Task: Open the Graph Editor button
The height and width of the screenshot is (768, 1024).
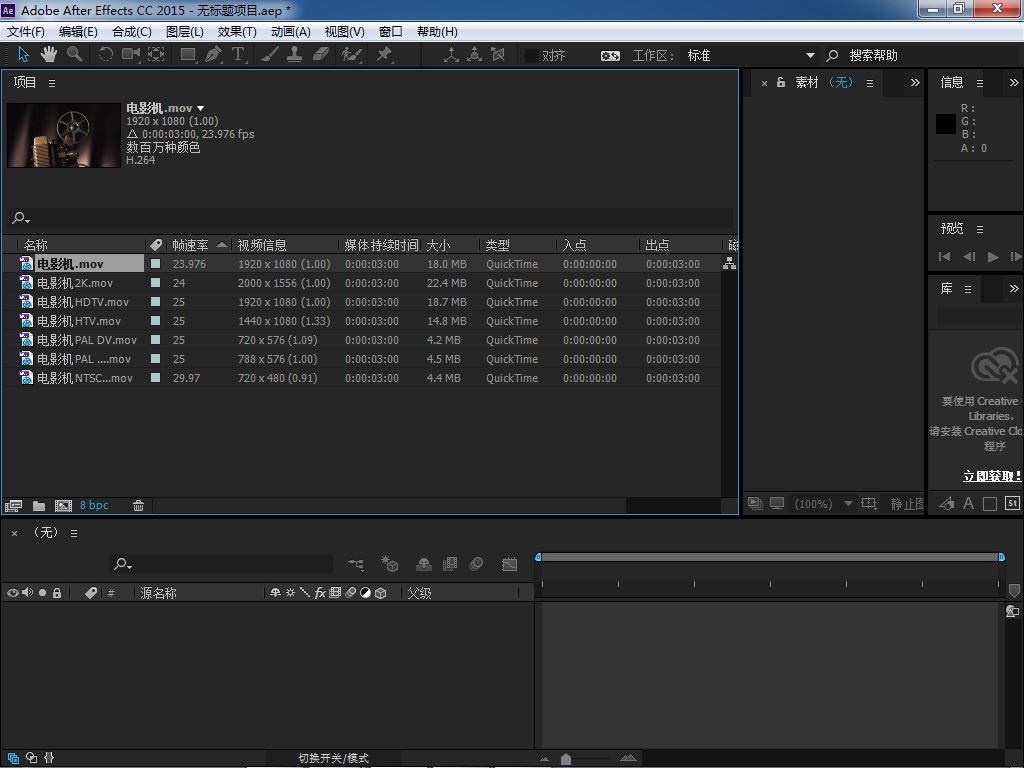Action: (509, 564)
